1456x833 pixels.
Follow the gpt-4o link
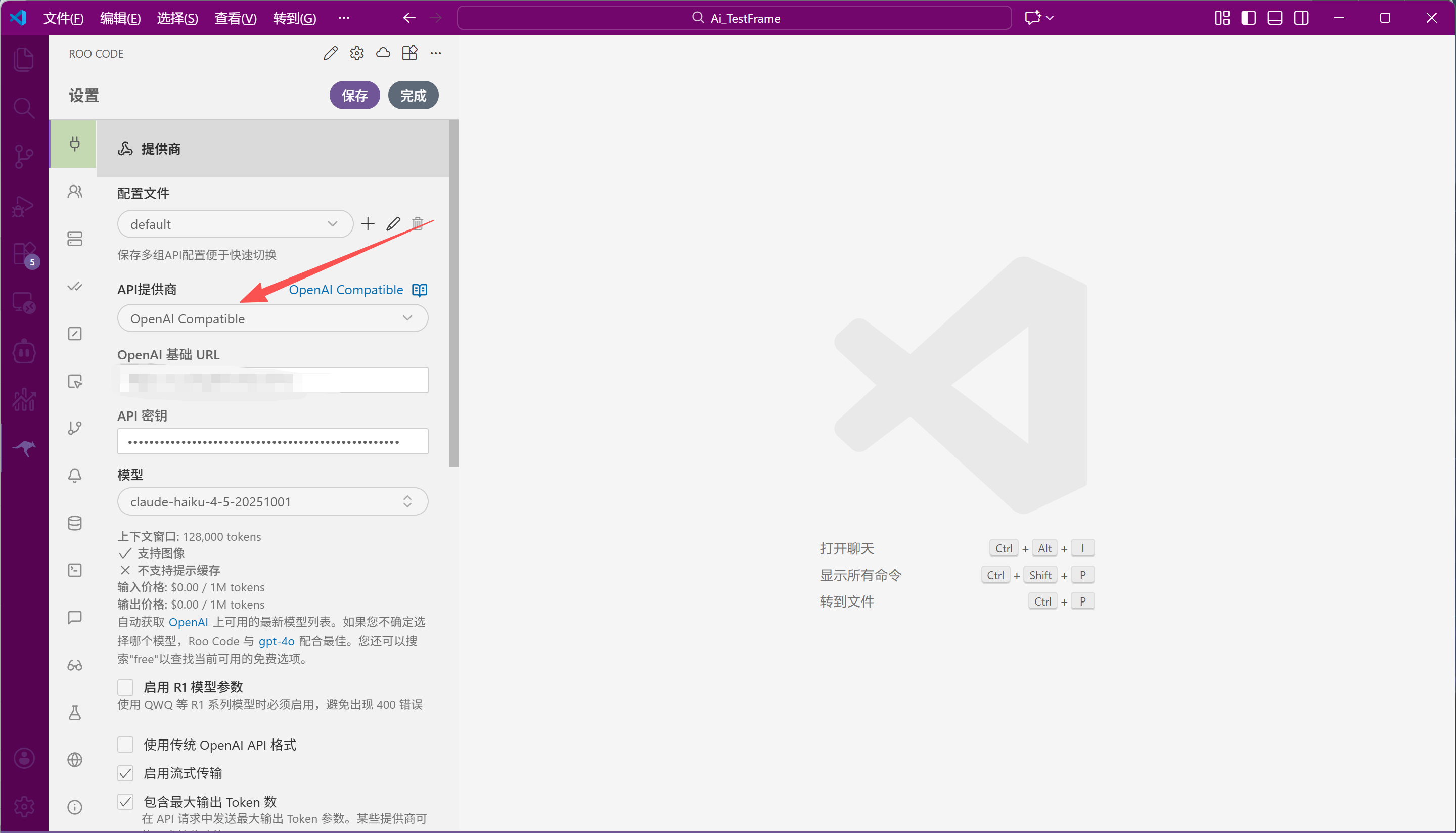pos(277,641)
